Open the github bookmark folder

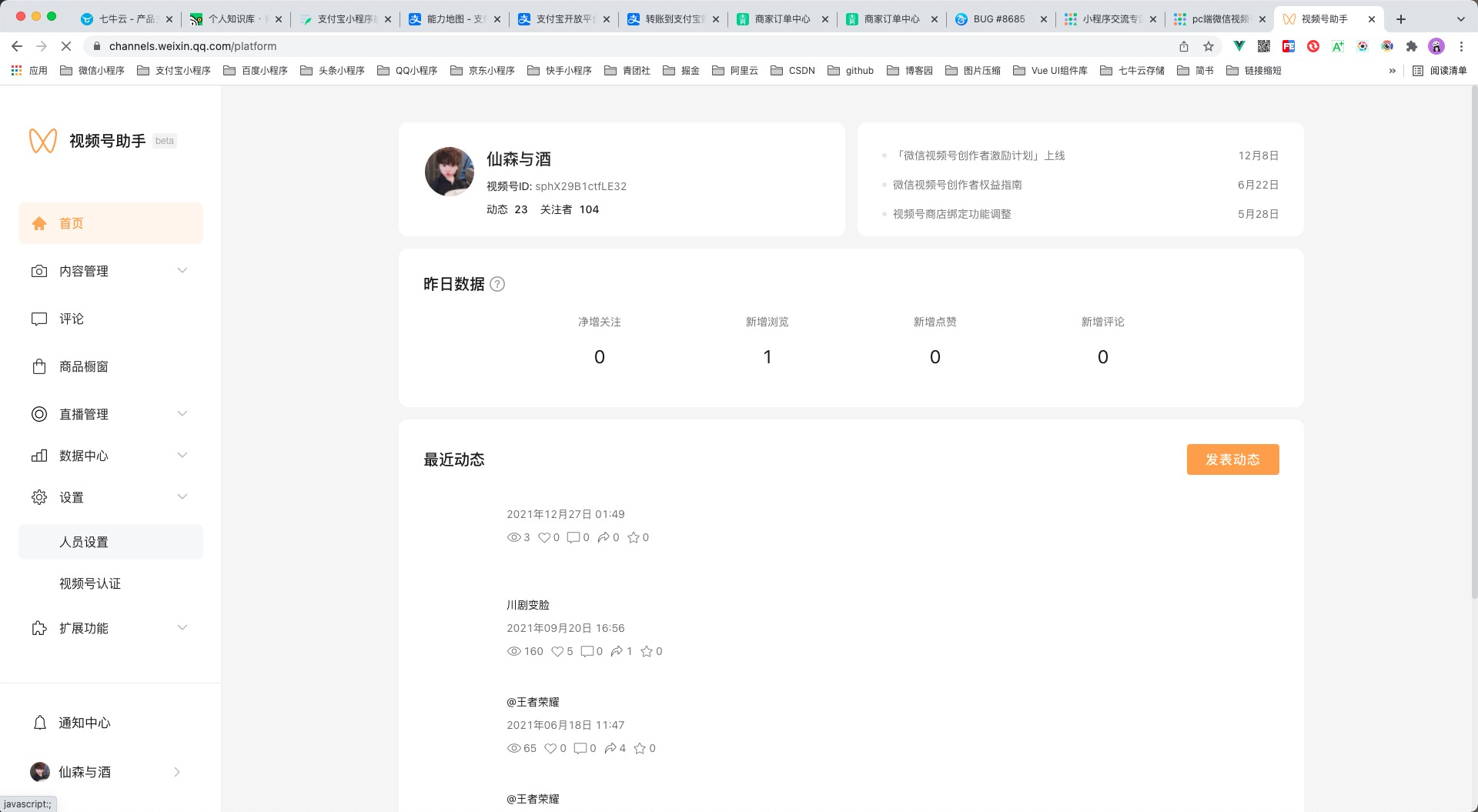tap(851, 70)
